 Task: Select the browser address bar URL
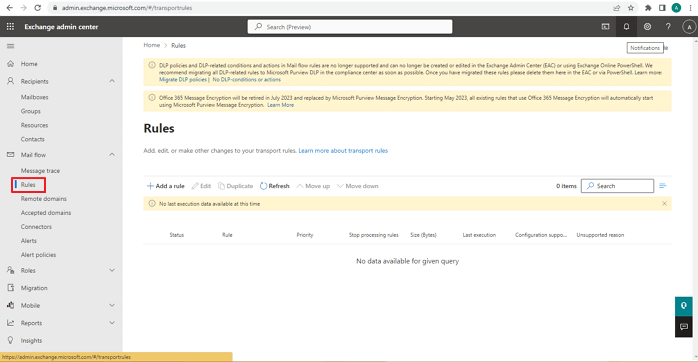[127, 8]
